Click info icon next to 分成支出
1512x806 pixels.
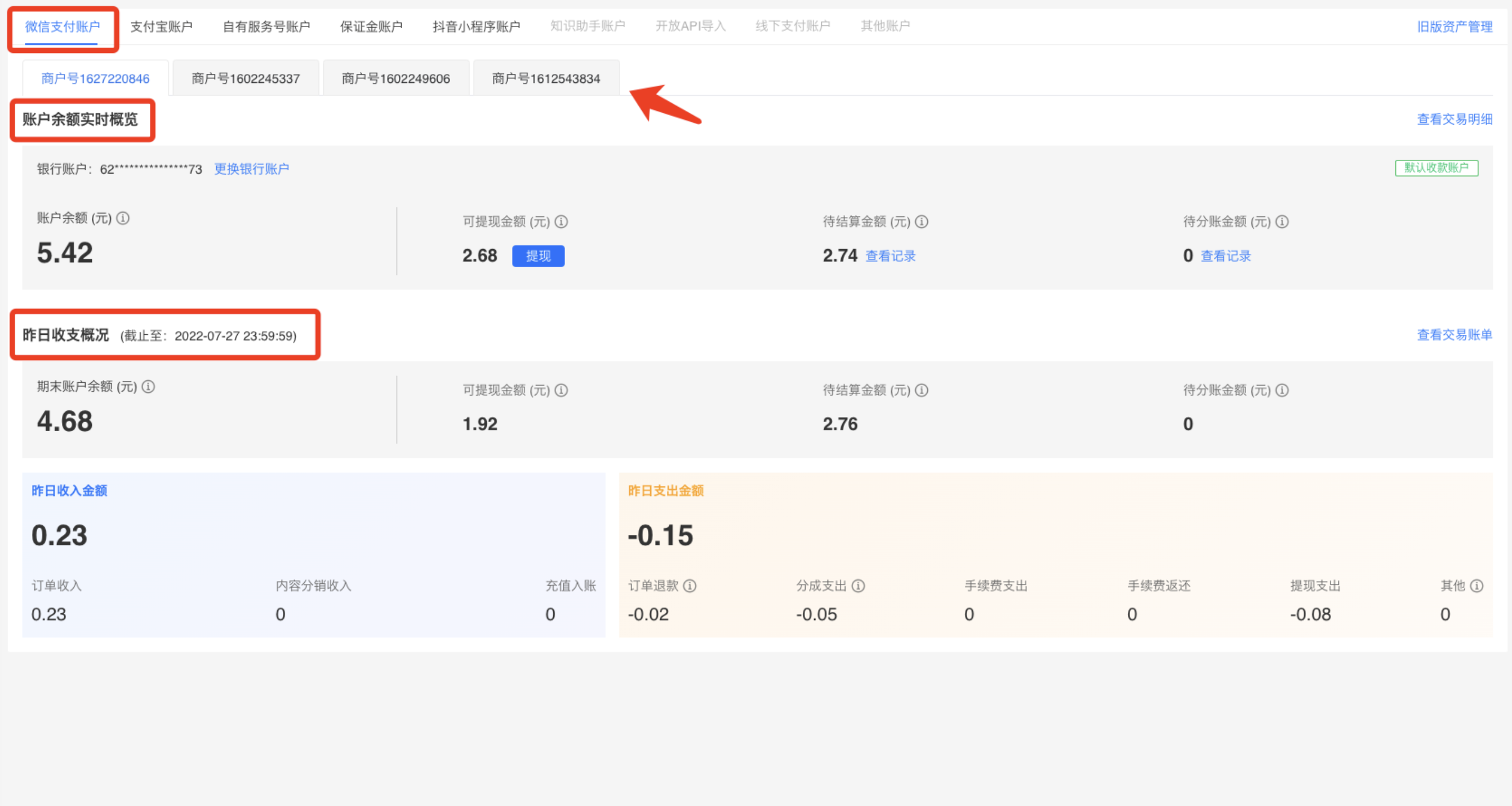(x=858, y=586)
